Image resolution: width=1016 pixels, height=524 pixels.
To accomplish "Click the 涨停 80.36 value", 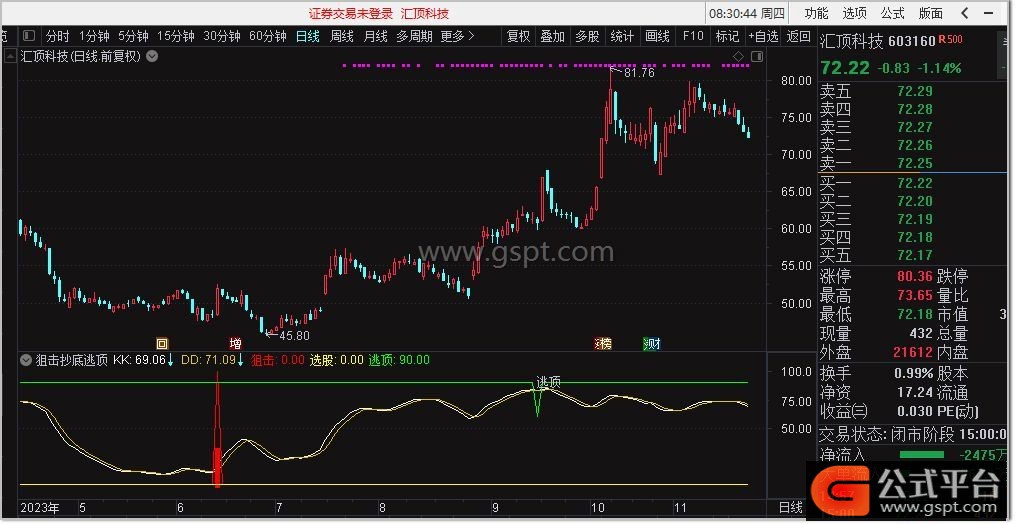I will (x=914, y=277).
